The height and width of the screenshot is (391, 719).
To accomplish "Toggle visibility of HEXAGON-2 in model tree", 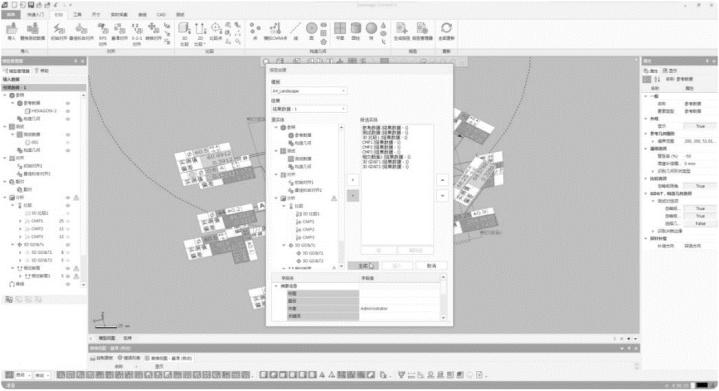I will [x=68, y=111].
